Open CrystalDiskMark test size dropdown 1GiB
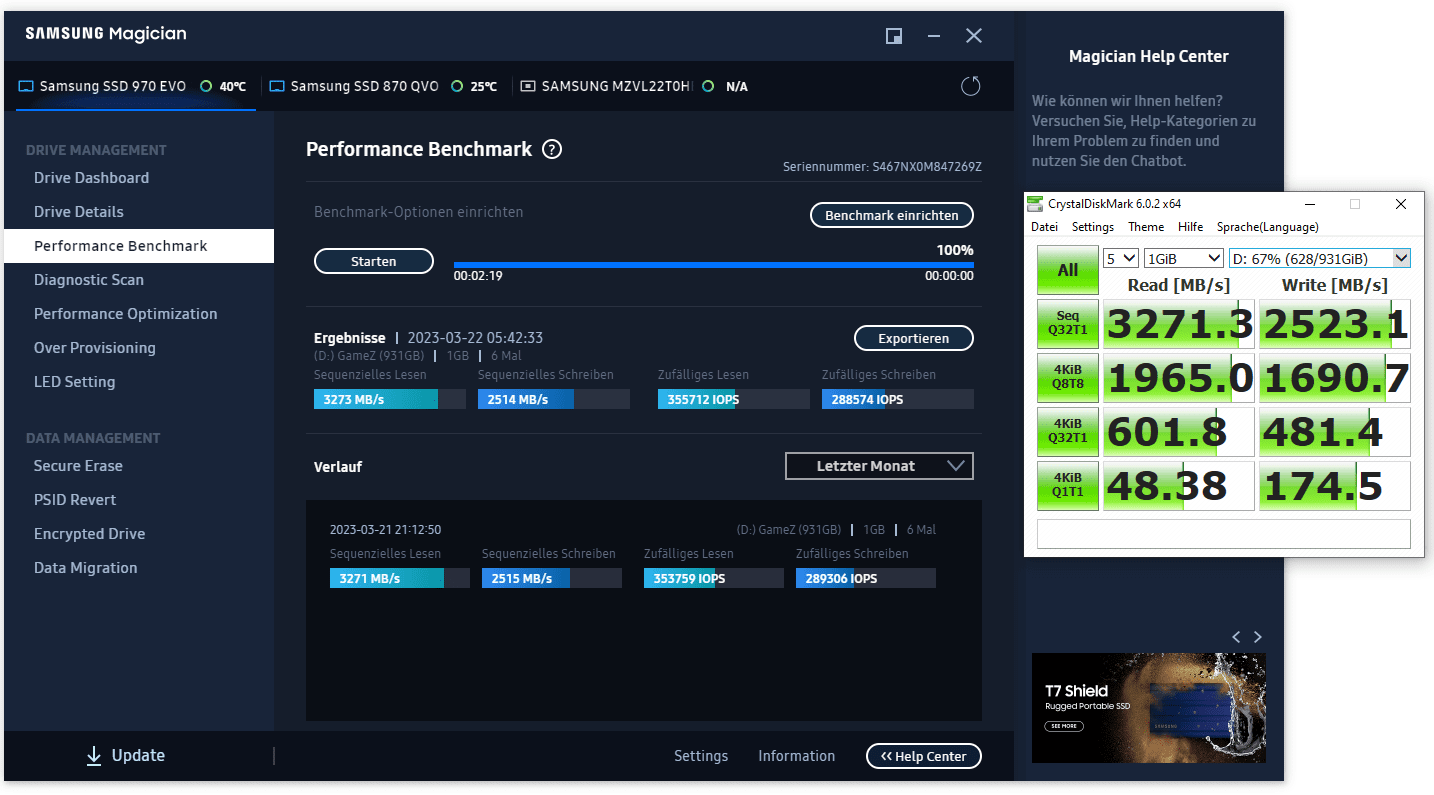 pyautogui.click(x=1184, y=258)
